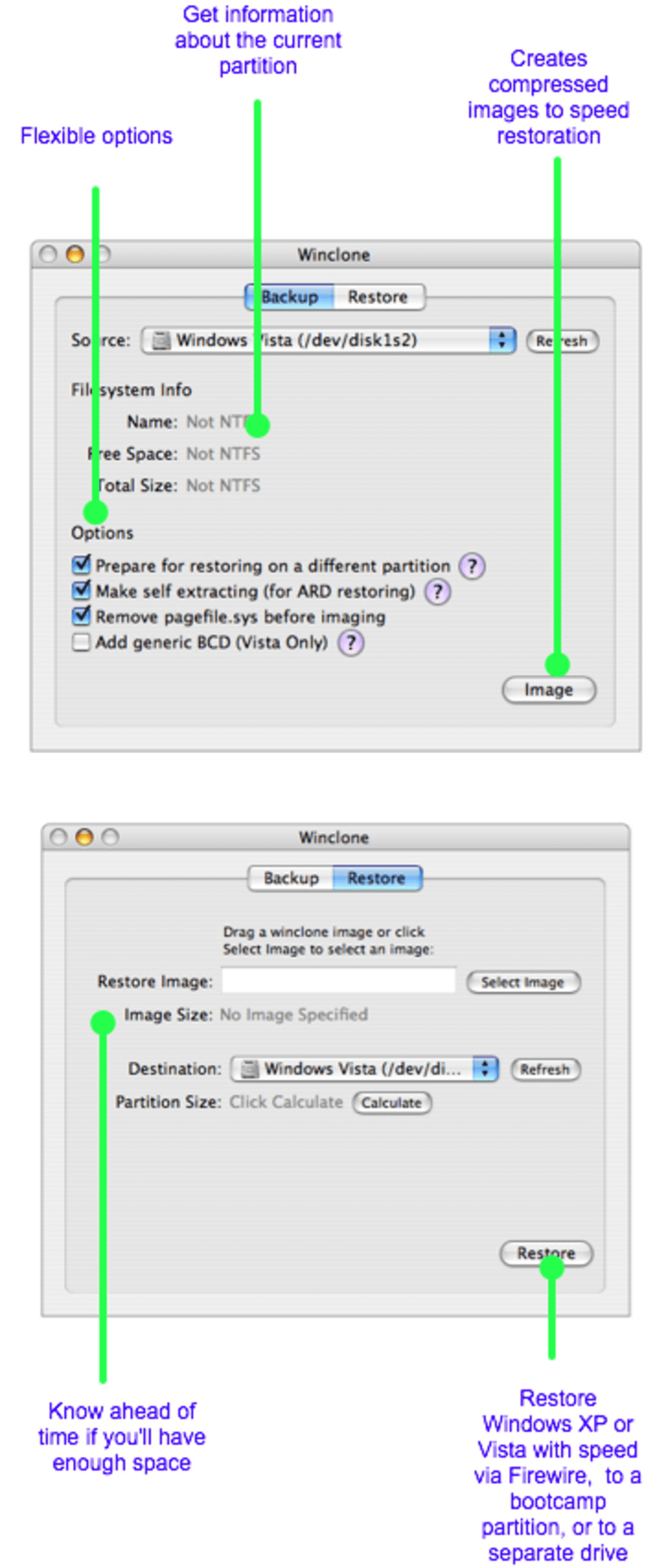Enable Add generic BCD (Vista Only)
This screenshot has width=655, height=1568.
(81, 642)
